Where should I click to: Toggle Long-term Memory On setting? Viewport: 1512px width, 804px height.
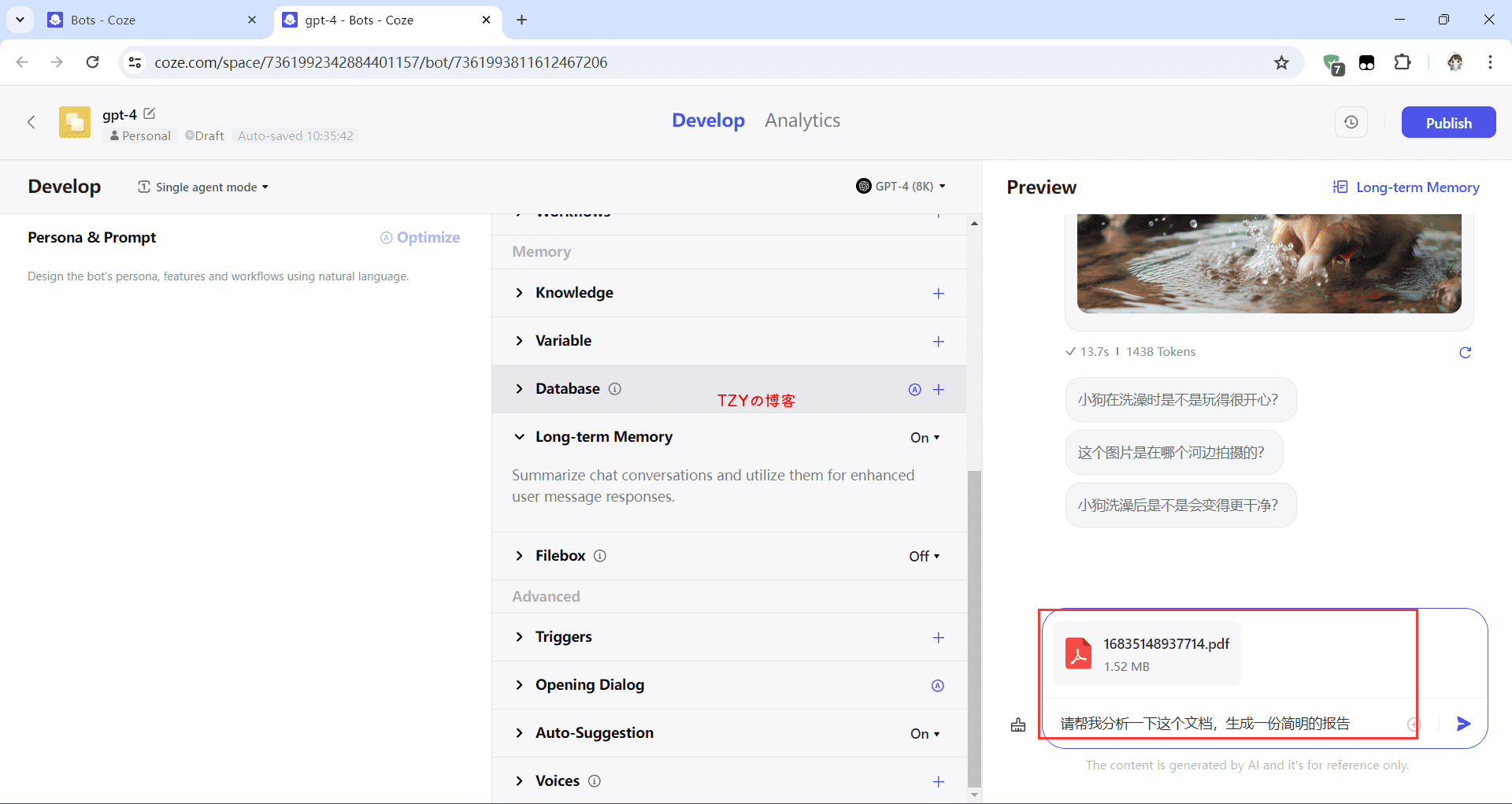(x=925, y=438)
